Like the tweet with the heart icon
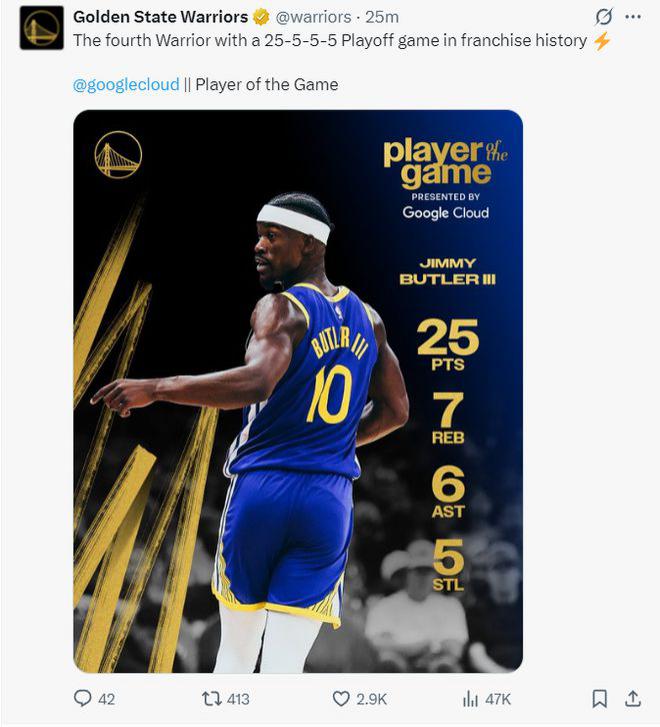660x727 pixels. click(x=341, y=699)
